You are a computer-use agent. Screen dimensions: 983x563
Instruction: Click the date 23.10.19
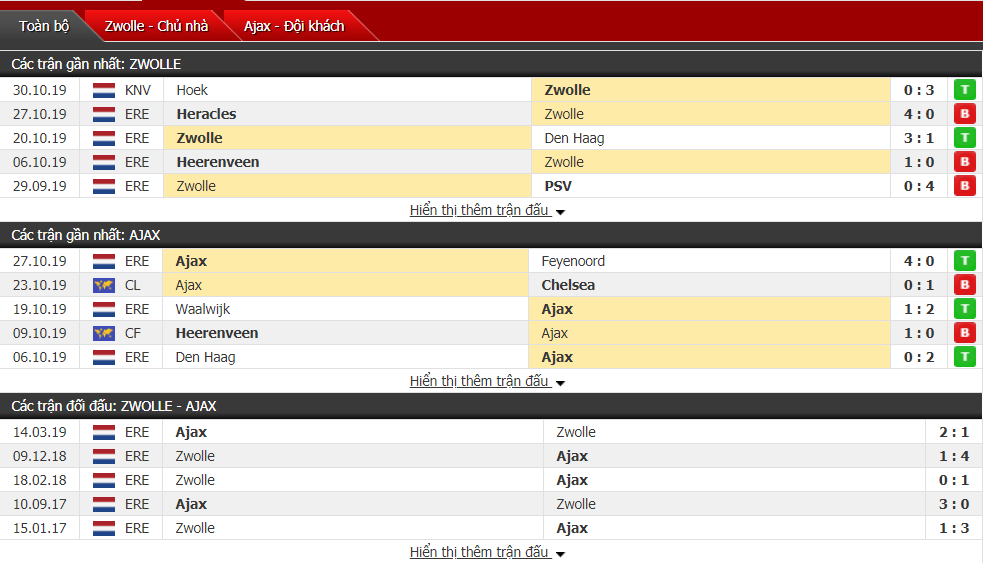pyautogui.click(x=39, y=285)
